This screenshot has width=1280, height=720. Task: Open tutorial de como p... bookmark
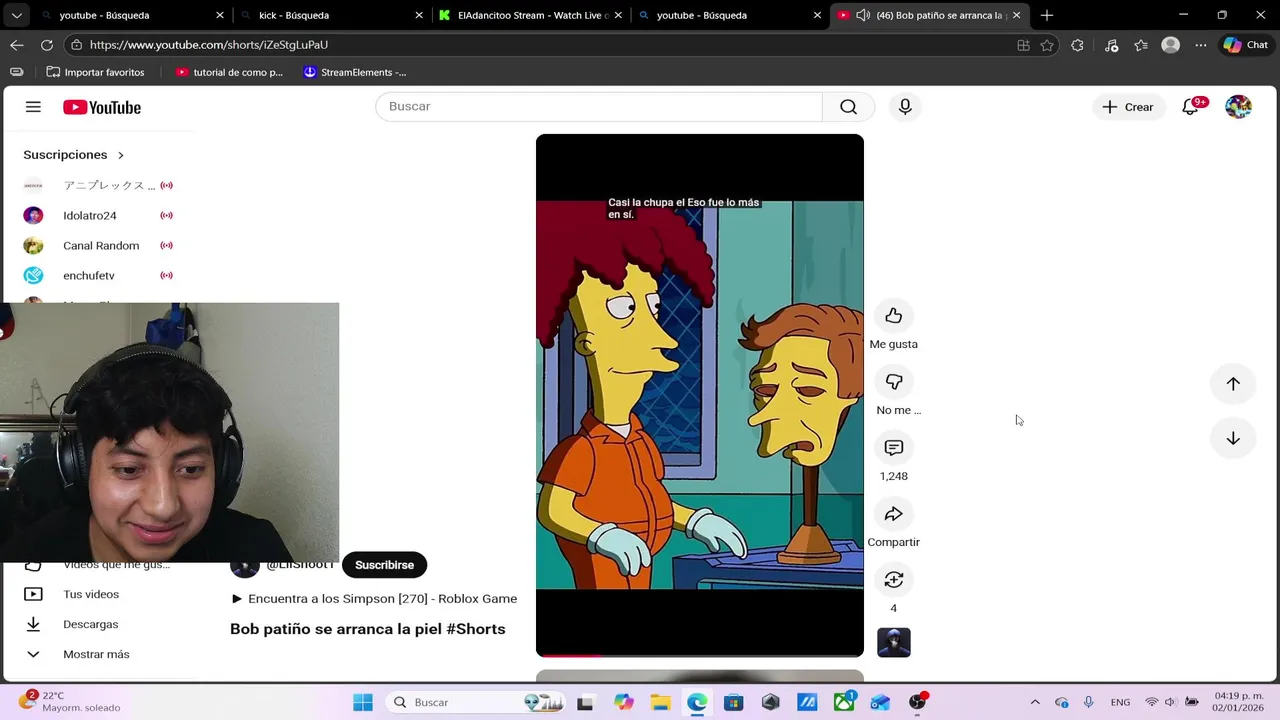229,72
